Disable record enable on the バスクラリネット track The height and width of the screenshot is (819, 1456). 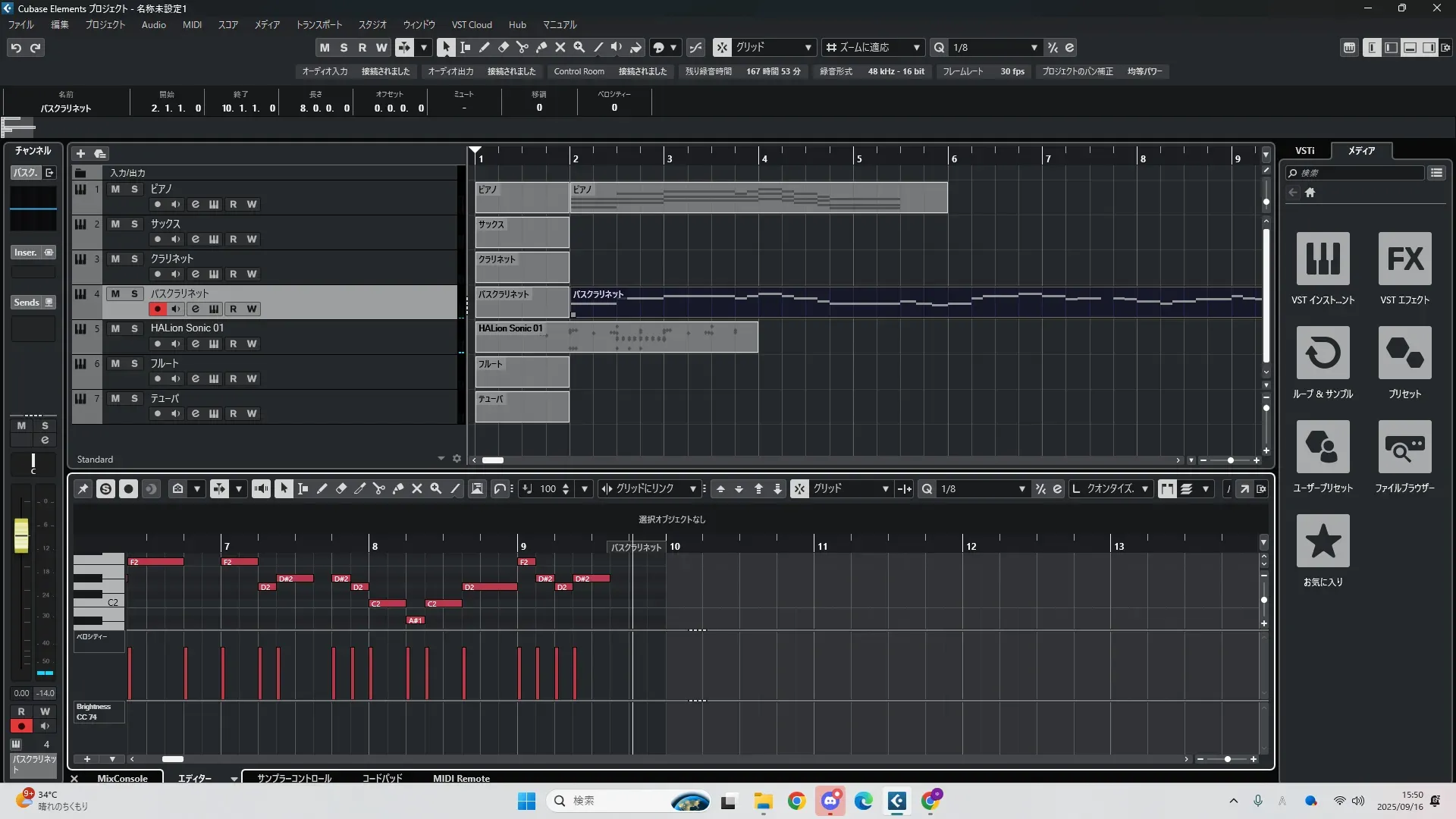(158, 309)
